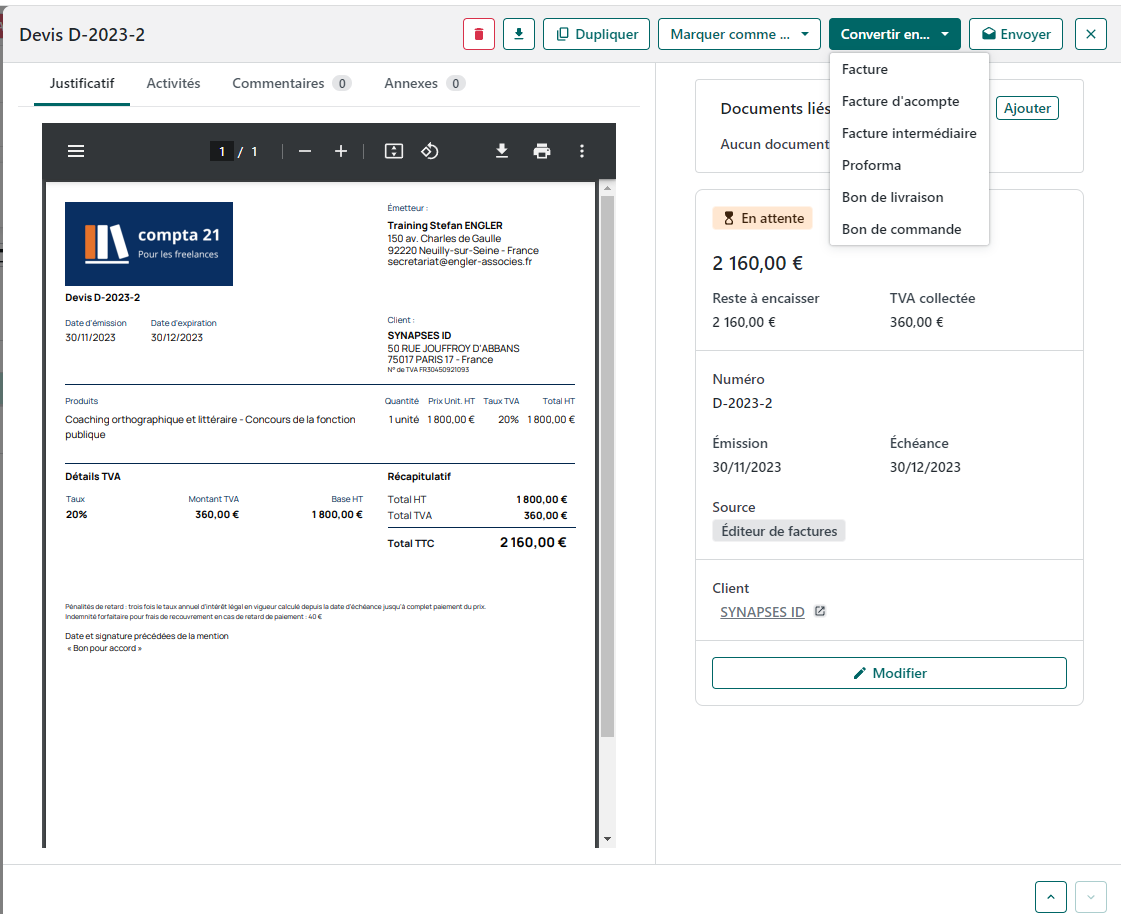Choose 'Bon de commande' menu option
The width and height of the screenshot is (1121, 914).
[902, 230]
